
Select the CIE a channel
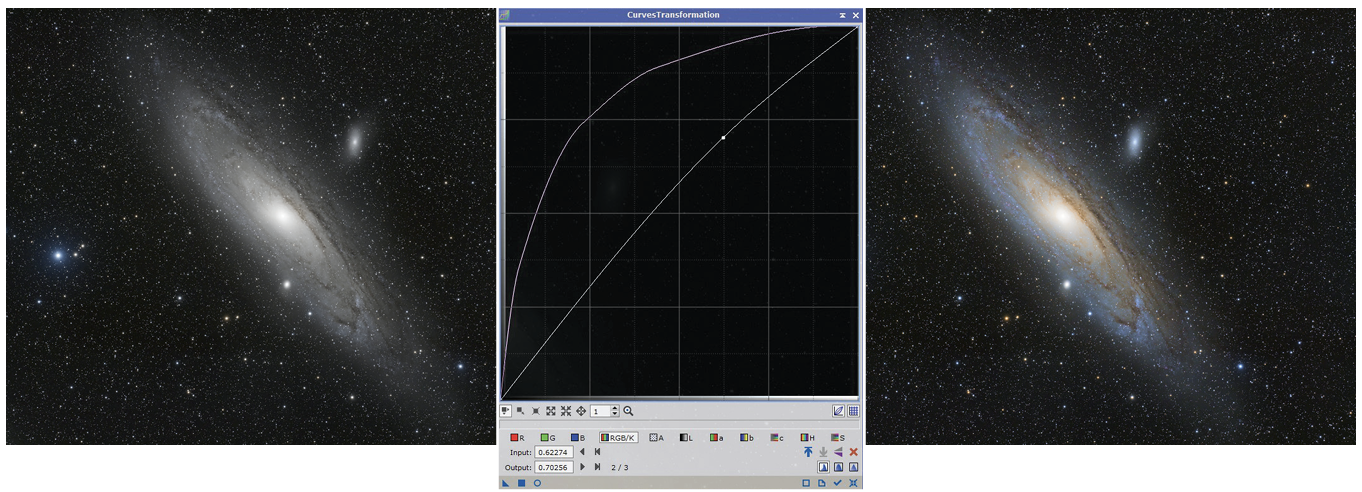pos(716,438)
